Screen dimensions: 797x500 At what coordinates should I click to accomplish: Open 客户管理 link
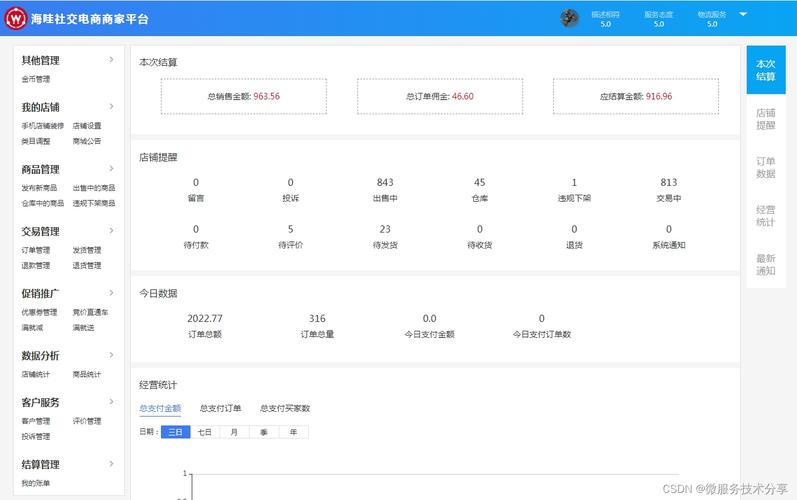click(36, 421)
